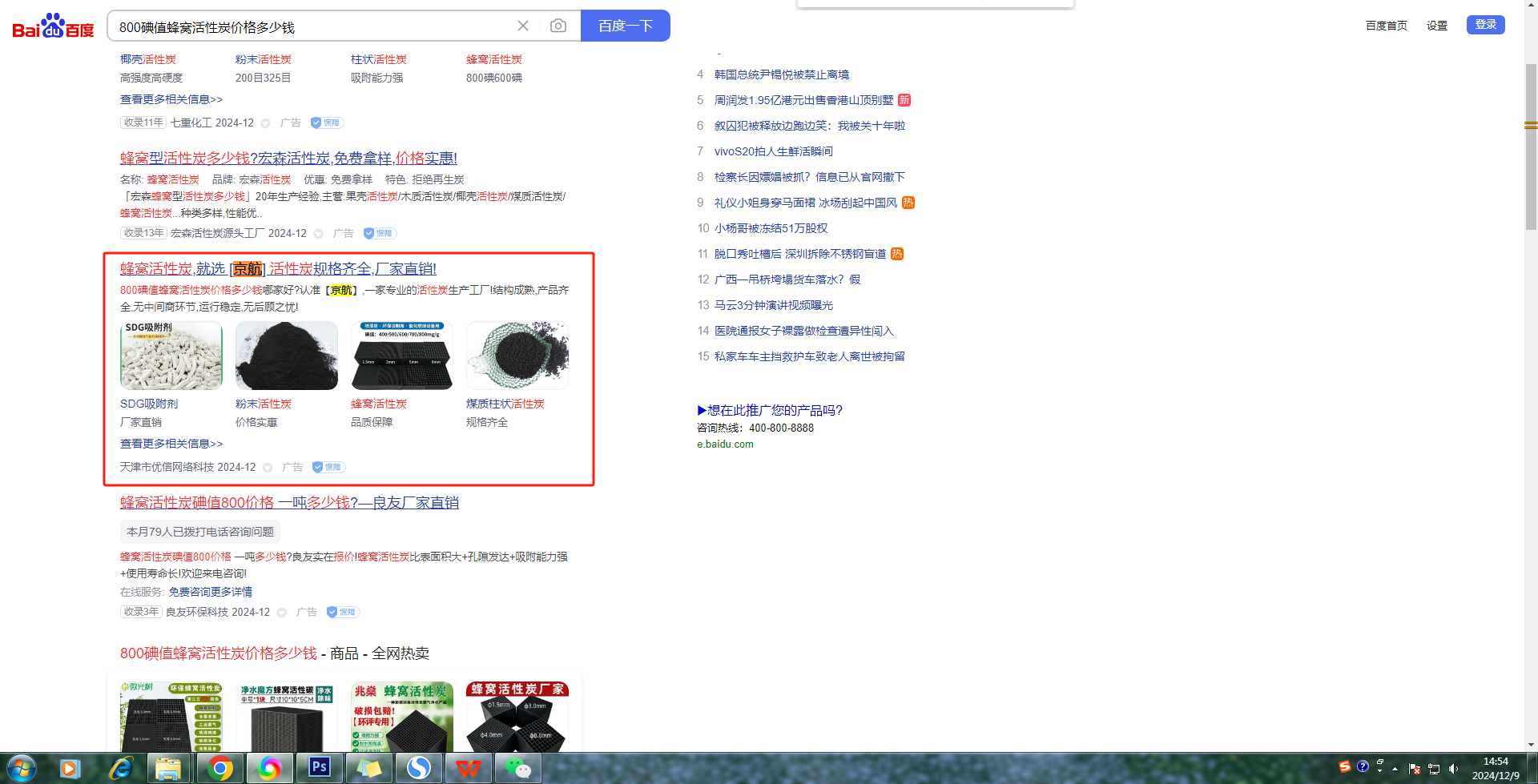Click 本月79人已拨打电话咨询问题 tag

(200, 532)
